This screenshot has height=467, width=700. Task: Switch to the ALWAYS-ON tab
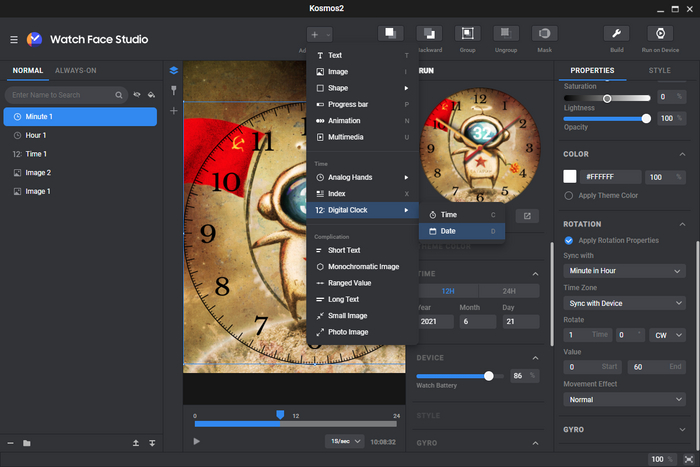[76, 71]
